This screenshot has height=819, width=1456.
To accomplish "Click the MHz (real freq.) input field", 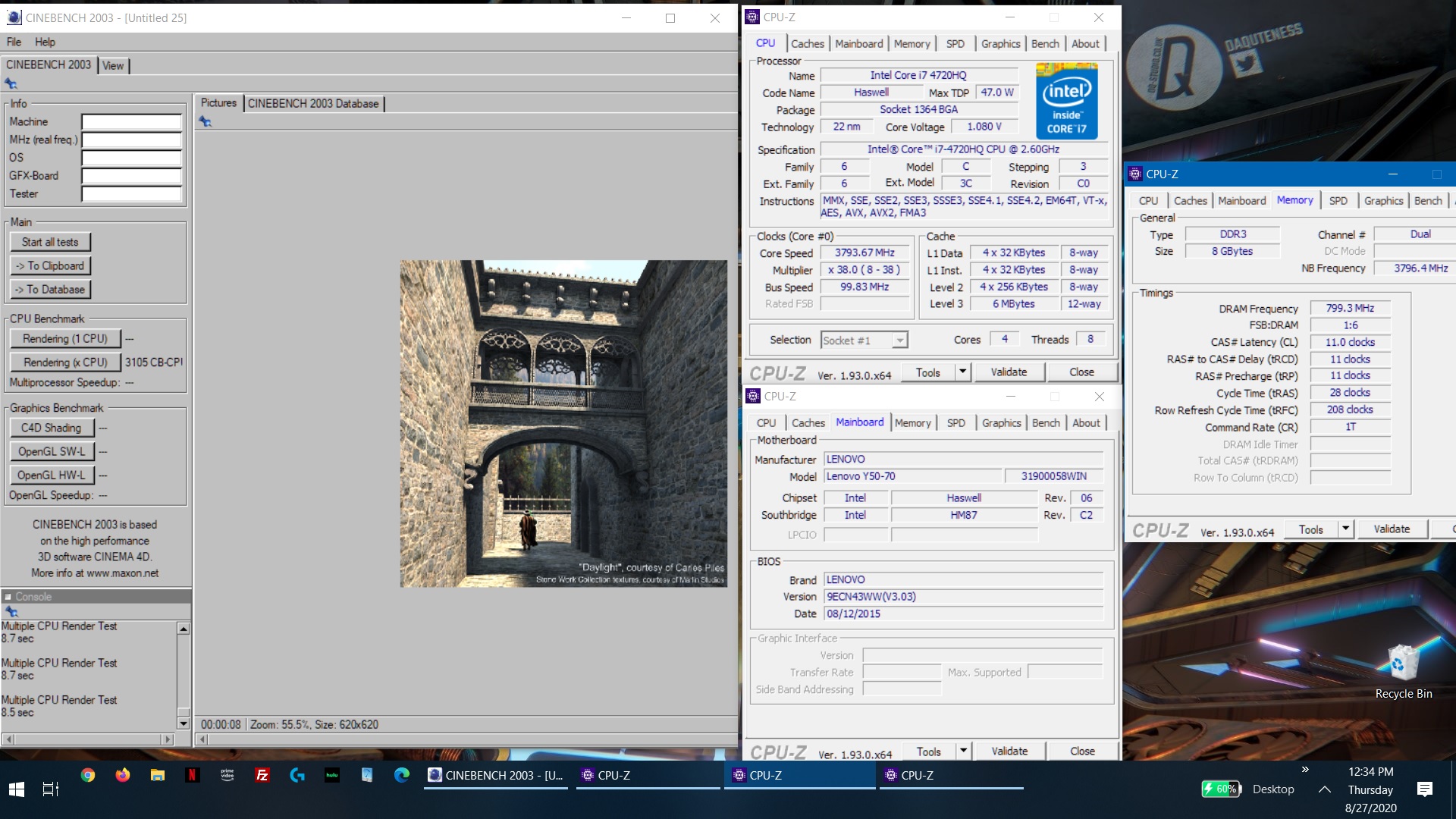I will 132,140.
